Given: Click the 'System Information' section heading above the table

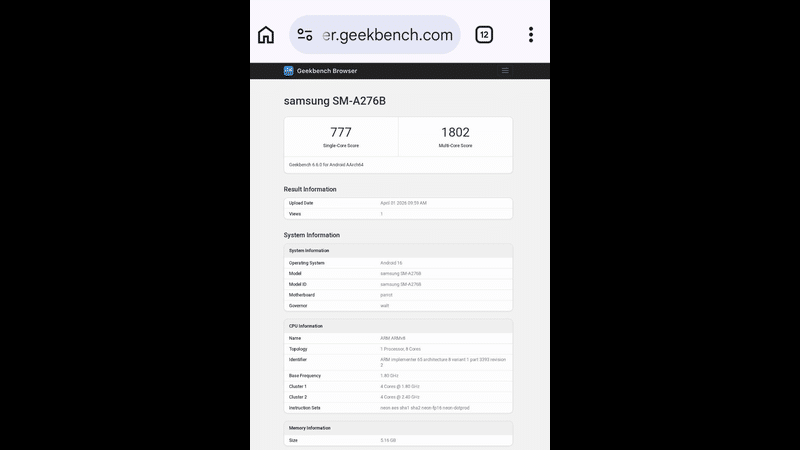Looking at the screenshot, I should 312,235.
